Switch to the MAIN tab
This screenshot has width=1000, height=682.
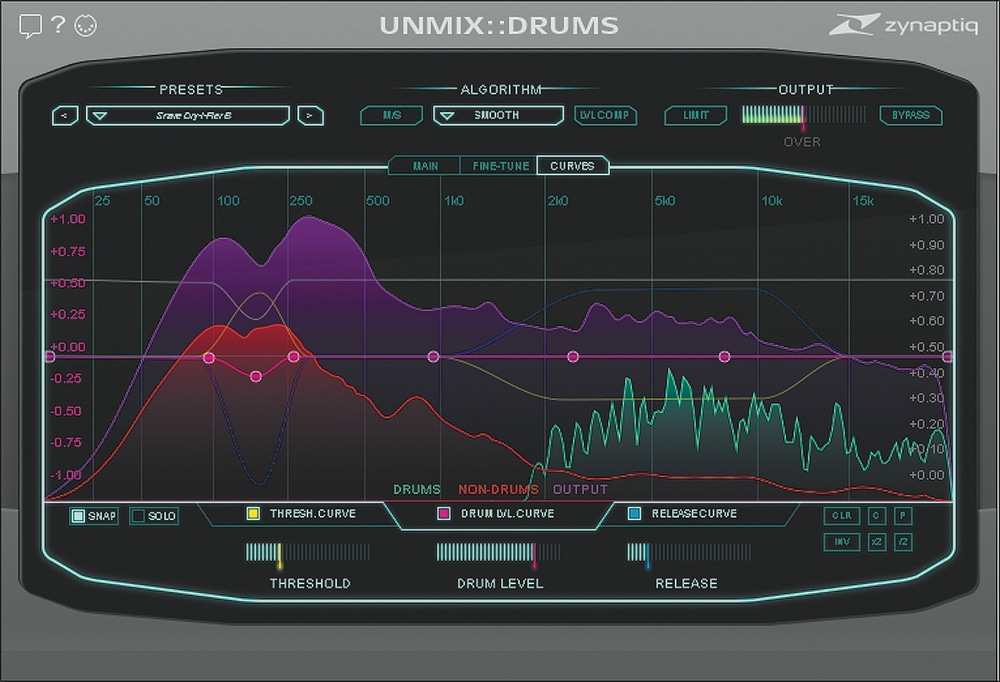[425, 166]
